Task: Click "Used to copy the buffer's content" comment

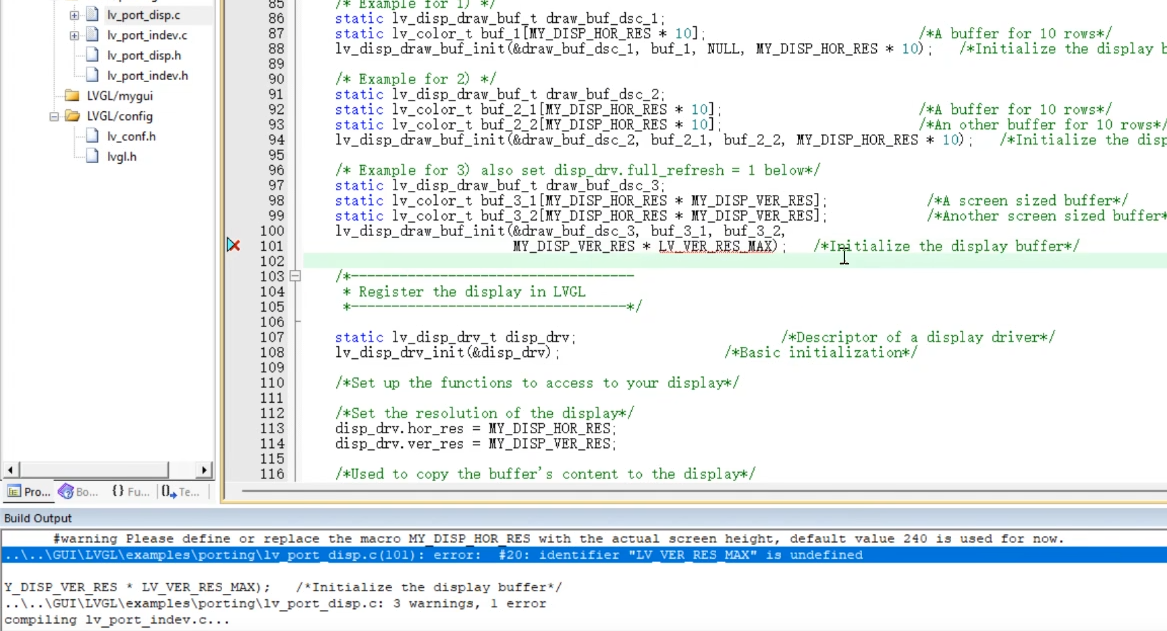Action: 546,474
